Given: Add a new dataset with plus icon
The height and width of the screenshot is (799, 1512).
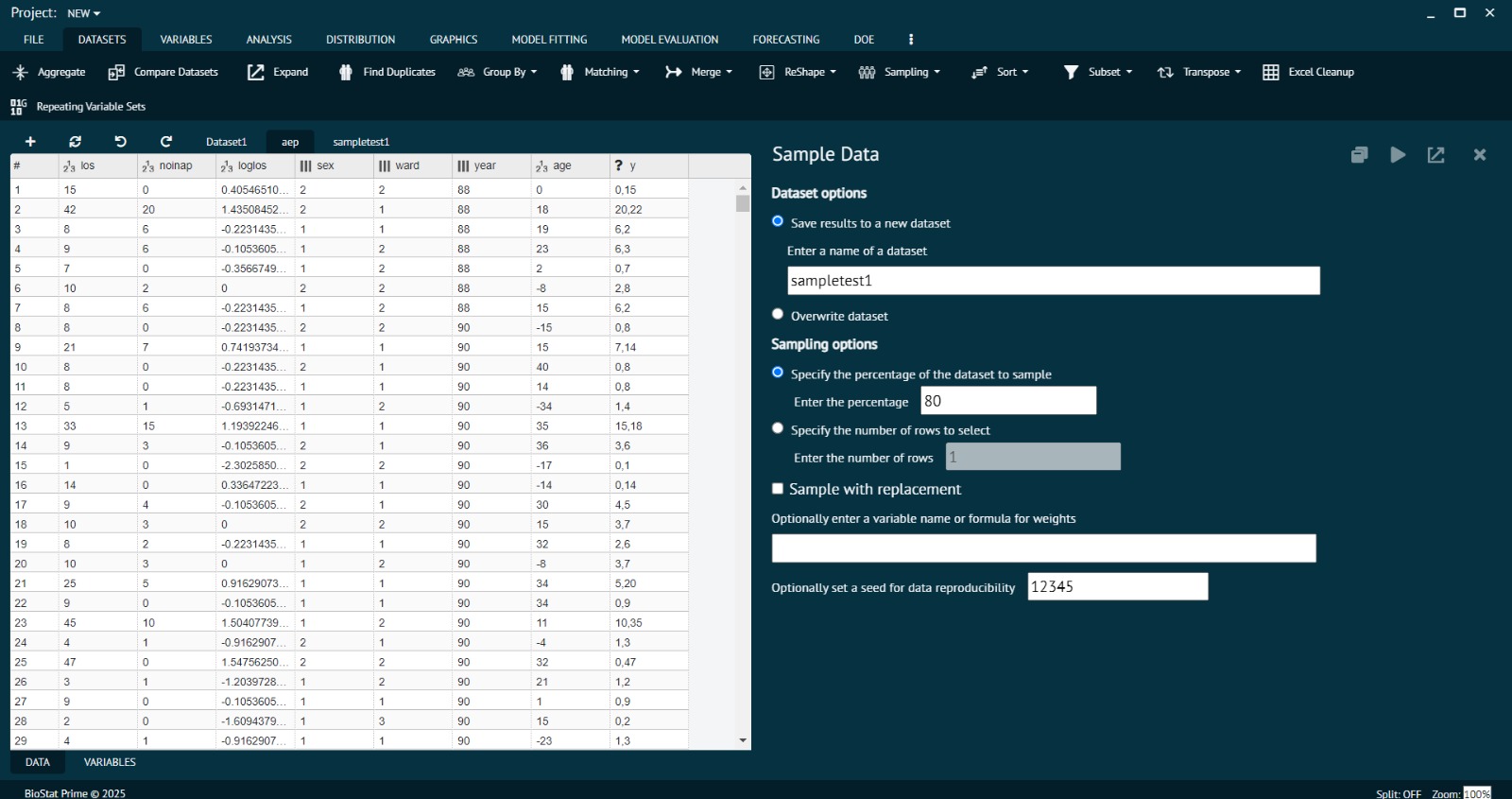Looking at the screenshot, I should pyautogui.click(x=30, y=142).
